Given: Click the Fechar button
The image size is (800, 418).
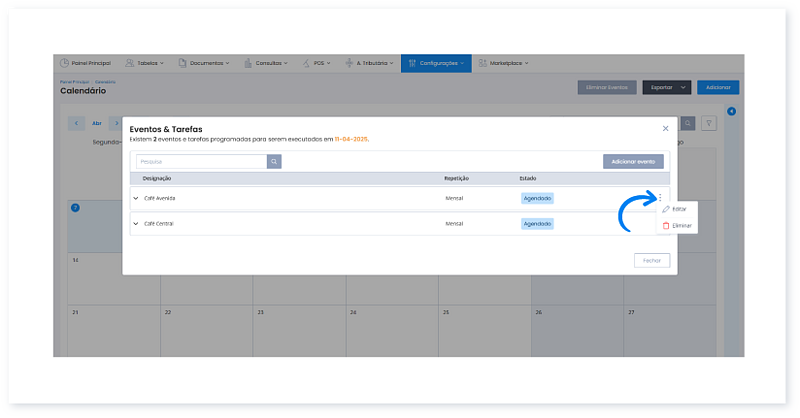Looking at the screenshot, I should tap(652, 260).
